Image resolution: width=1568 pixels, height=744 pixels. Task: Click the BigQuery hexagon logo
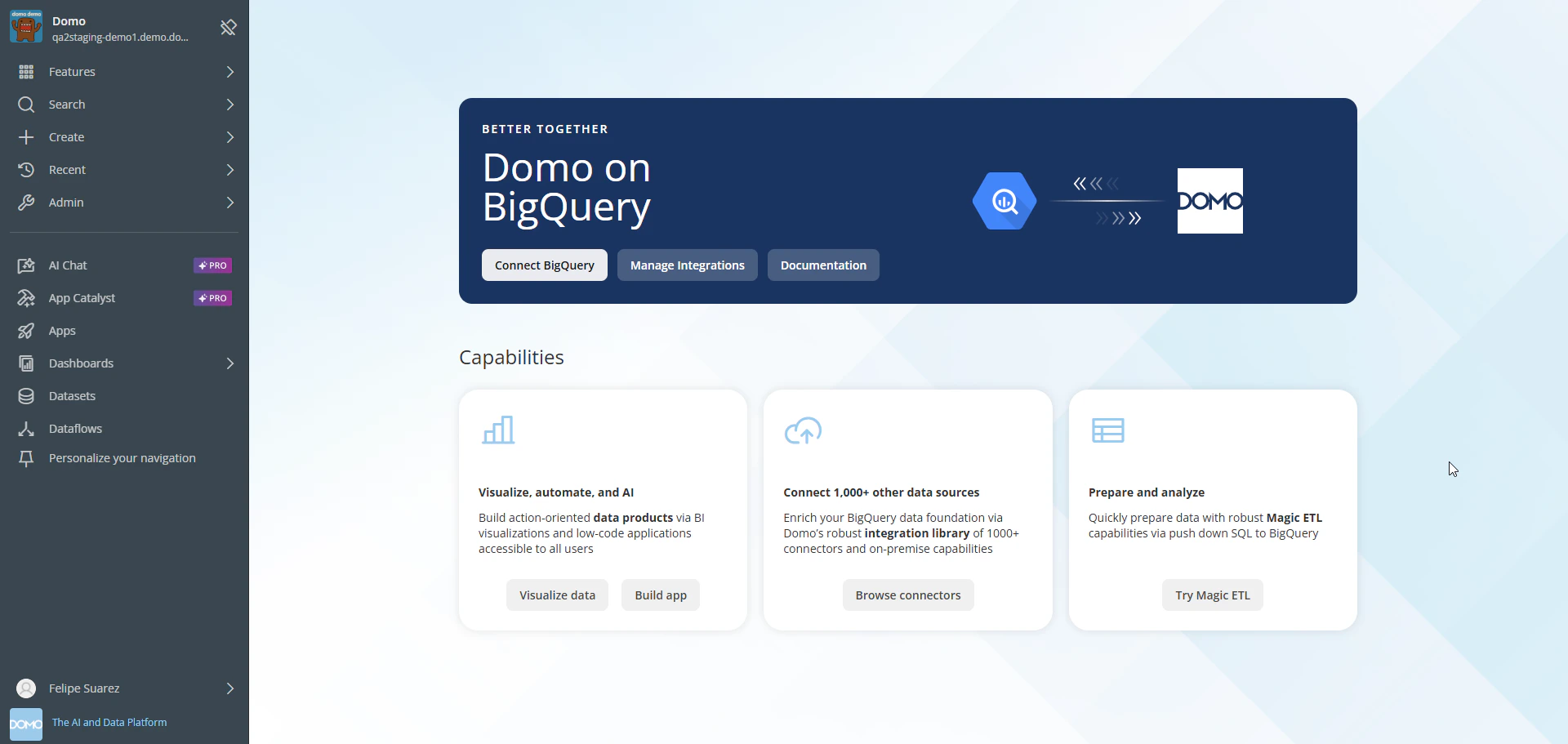click(1004, 201)
